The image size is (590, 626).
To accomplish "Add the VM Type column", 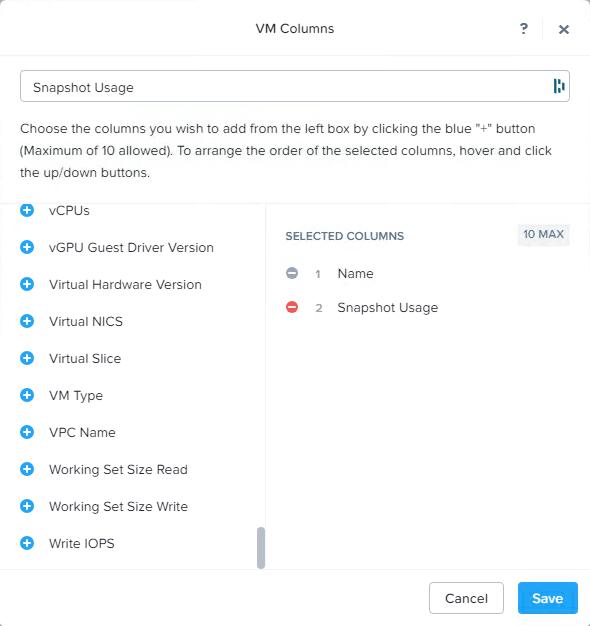I will tap(27, 395).
